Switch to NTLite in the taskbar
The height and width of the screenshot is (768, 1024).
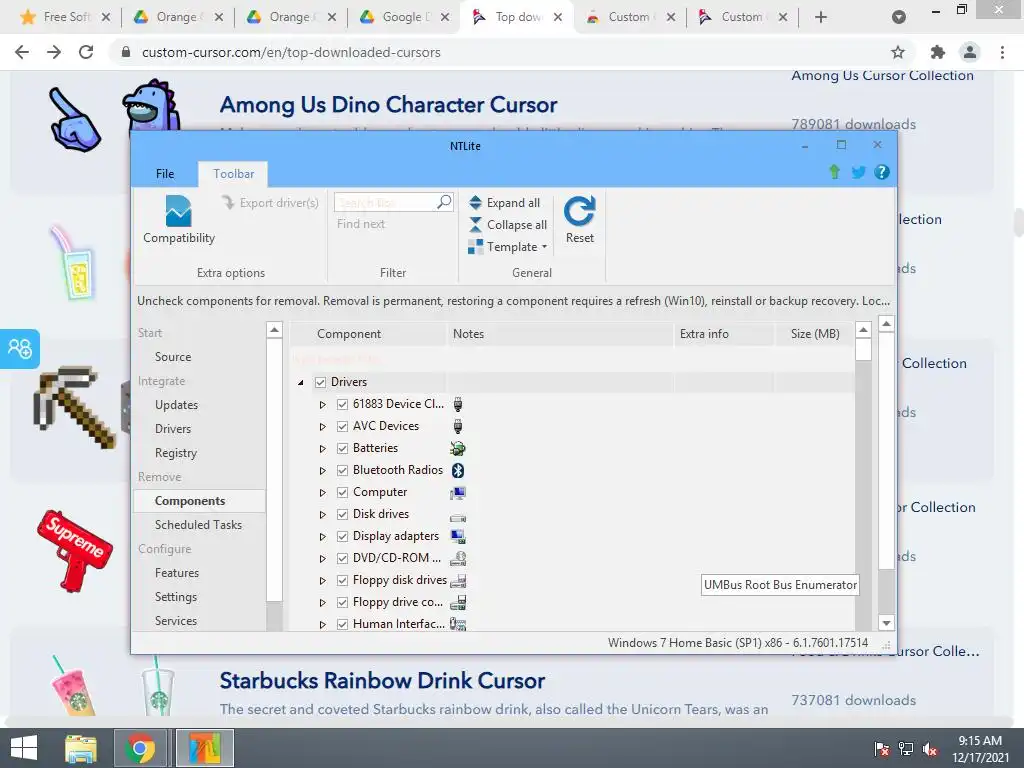[204, 748]
